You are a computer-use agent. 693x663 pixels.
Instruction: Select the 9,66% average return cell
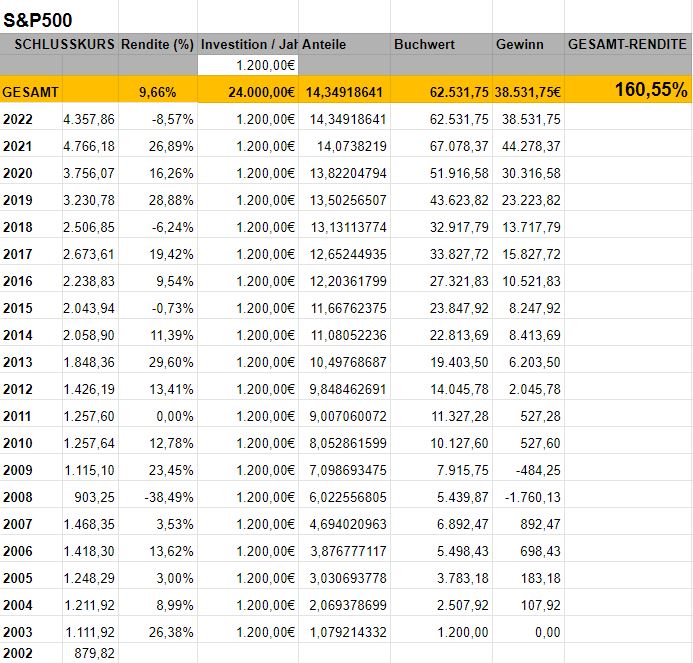157,92
